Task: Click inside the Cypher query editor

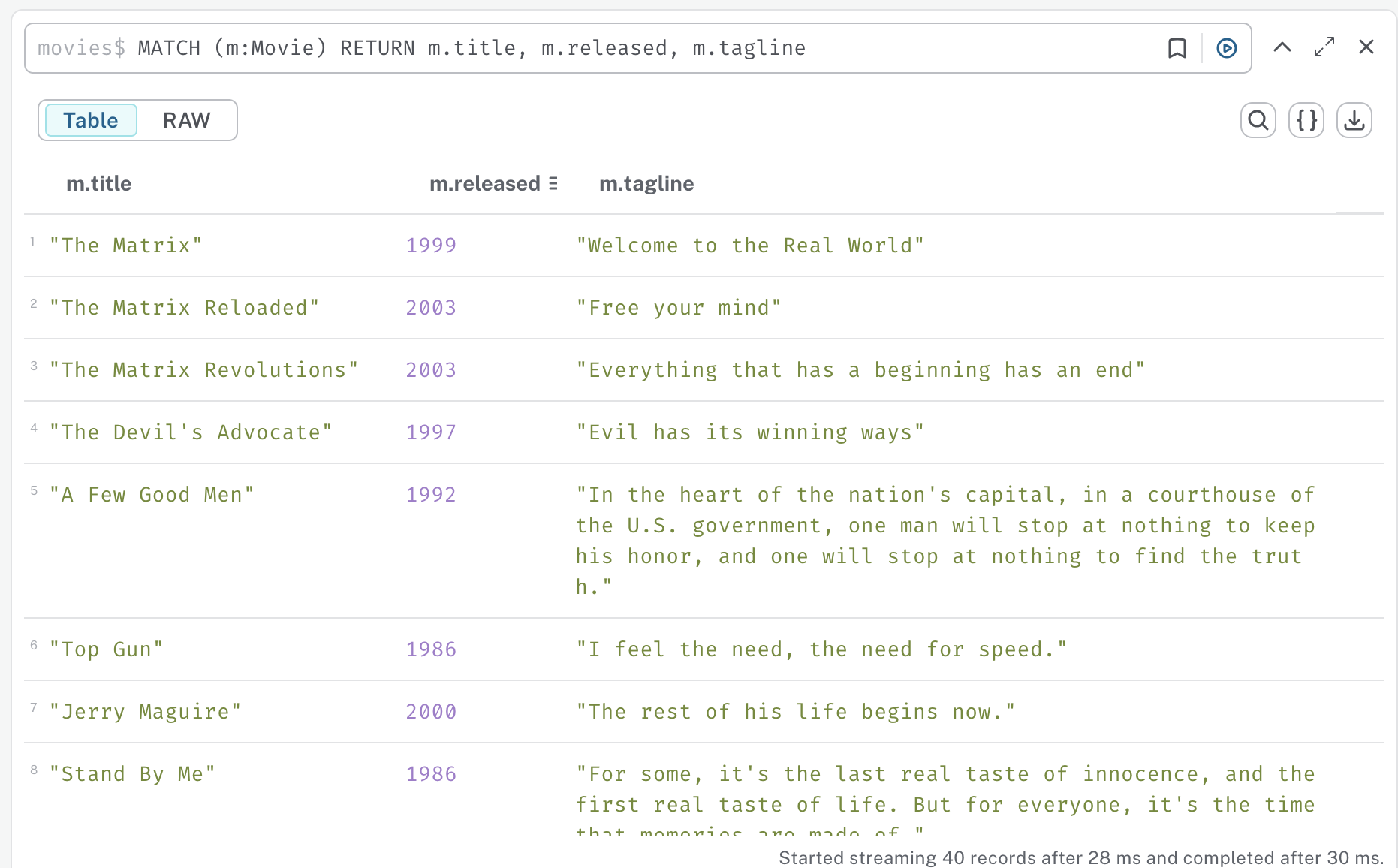Action: [x=601, y=48]
